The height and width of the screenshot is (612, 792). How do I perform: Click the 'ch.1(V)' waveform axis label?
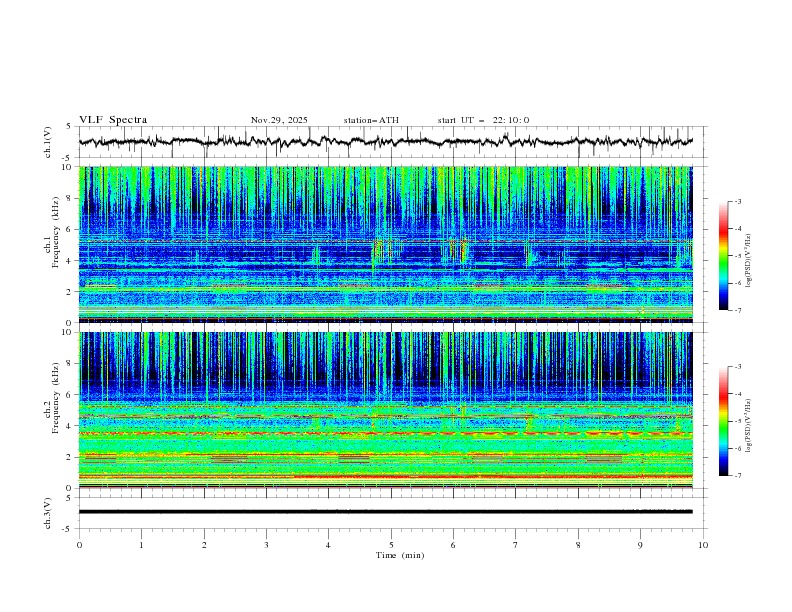48,142
